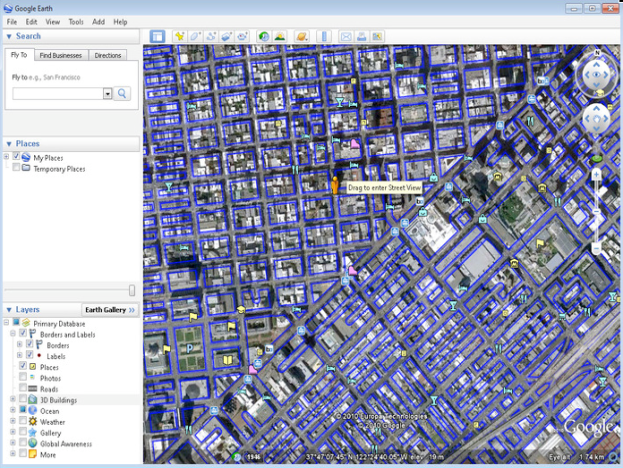The image size is (623, 468).
Task: Switch to the Find Businesses tab
Action: point(61,55)
